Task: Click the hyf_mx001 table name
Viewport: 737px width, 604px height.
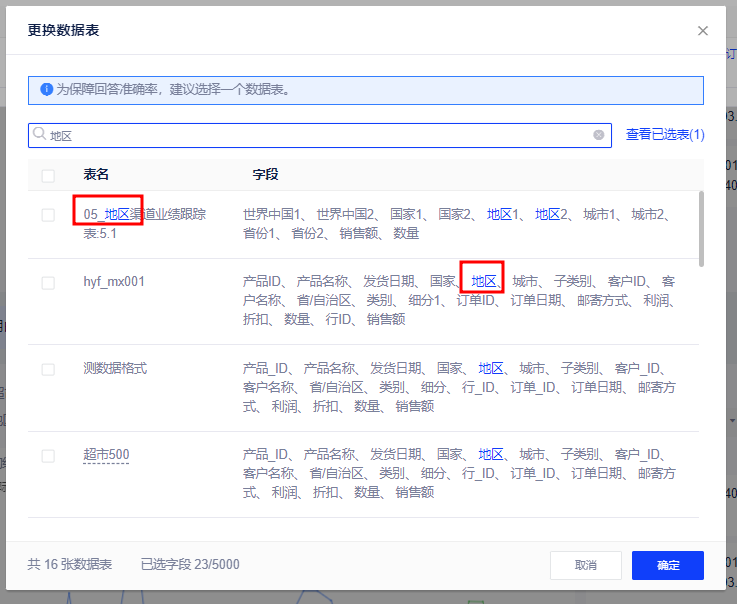Action: point(114,282)
